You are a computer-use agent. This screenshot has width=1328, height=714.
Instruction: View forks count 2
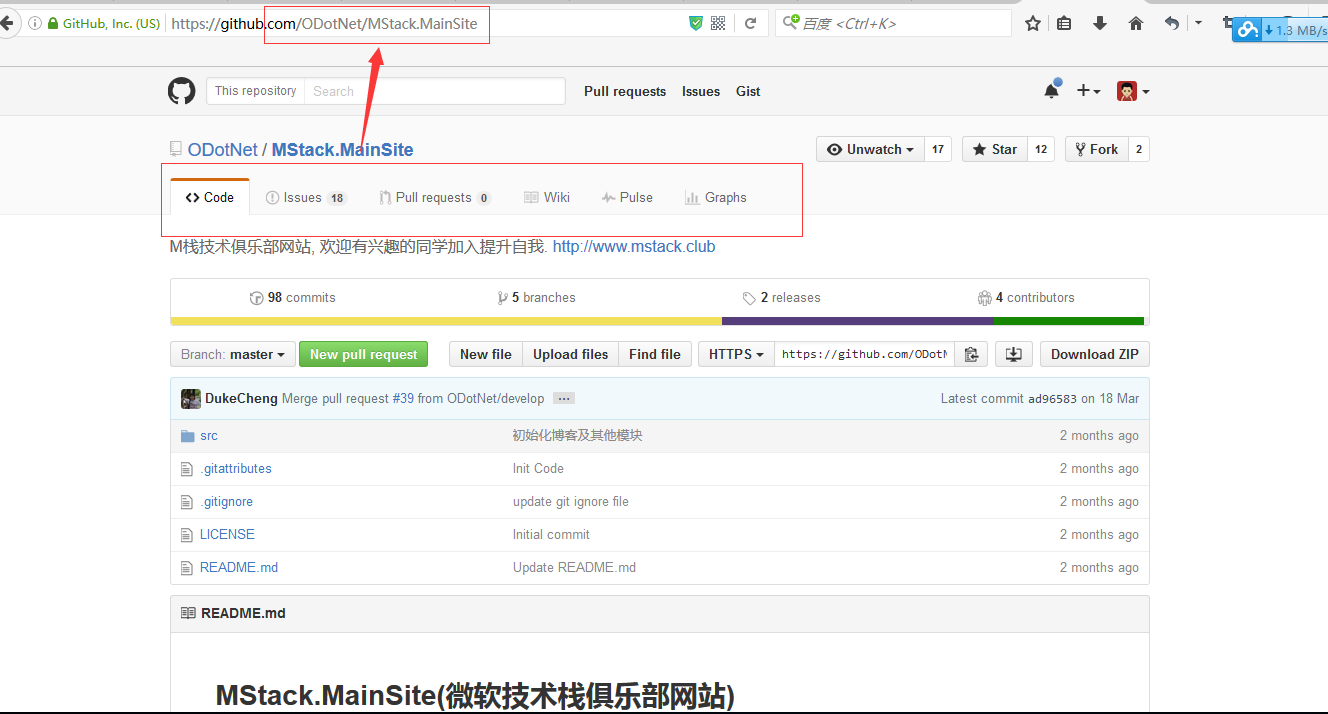[1139, 149]
